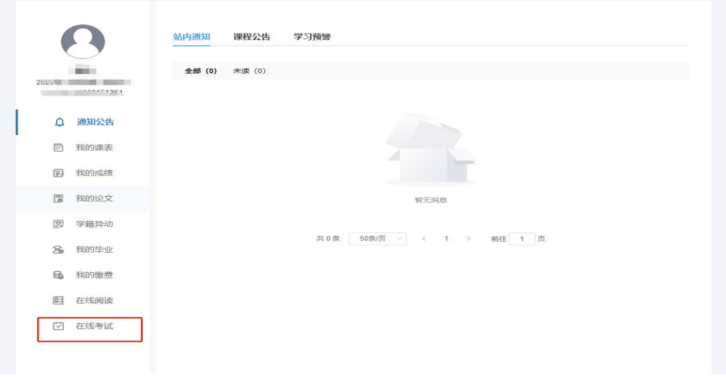
Task: Click the 我的缴费 payment icon
Action: click(x=58, y=275)
